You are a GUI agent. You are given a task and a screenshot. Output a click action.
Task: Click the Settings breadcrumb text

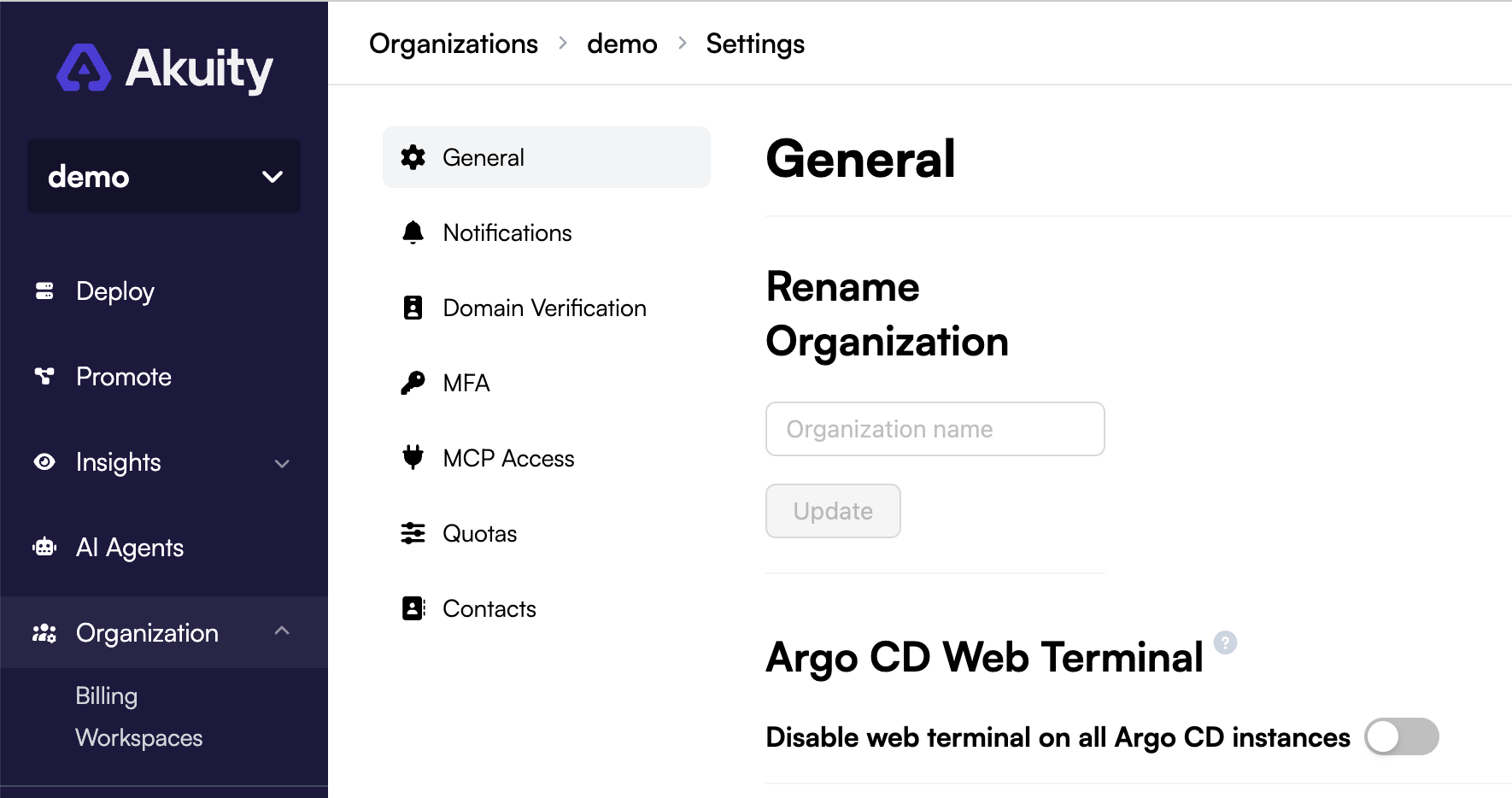click(x=755, y=44)
